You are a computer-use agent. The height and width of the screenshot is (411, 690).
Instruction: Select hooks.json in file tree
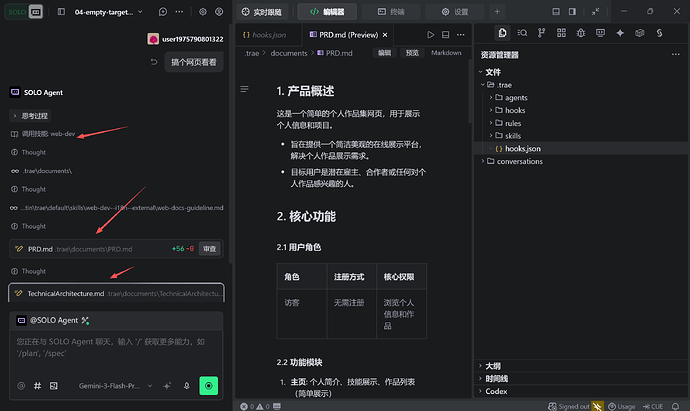click(581, 149)
